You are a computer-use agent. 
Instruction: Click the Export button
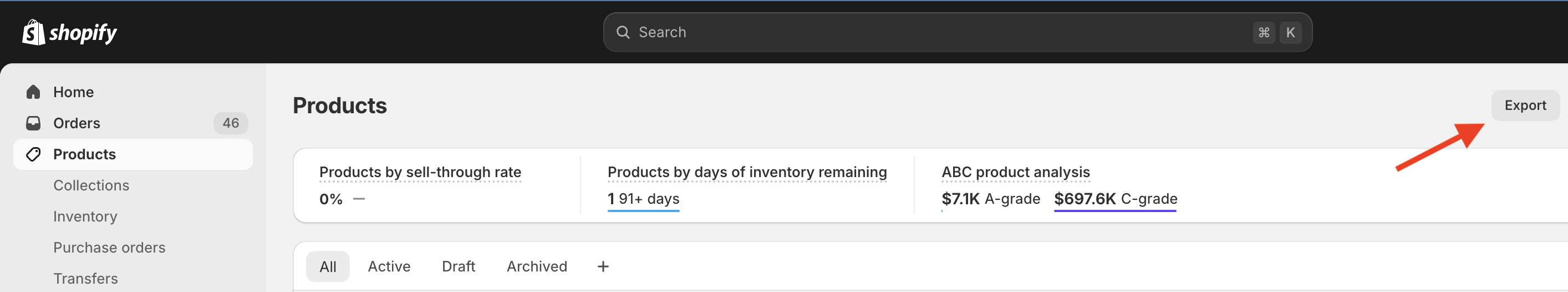[1525, 105]
